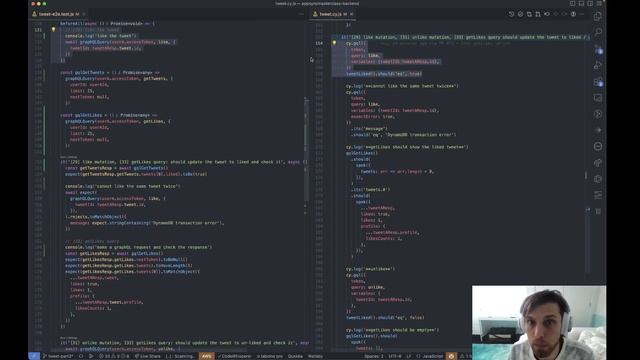
Task: Open the Run and Debug view
Action: pyautogui.click(x=598, y=65)
